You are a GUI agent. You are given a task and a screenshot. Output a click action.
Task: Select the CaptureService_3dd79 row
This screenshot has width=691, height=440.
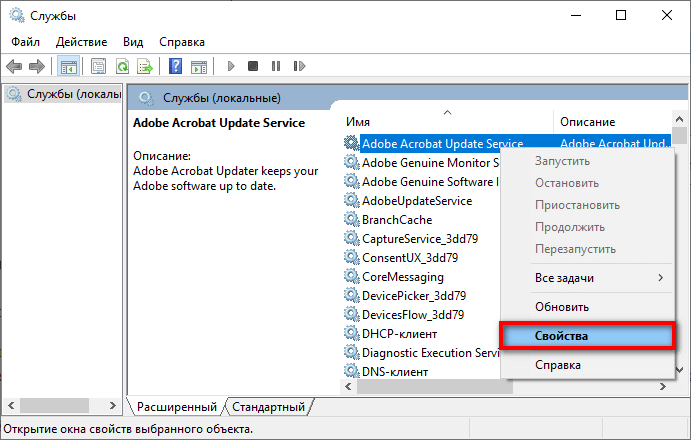pyautogui.click(x=422, y=239)
